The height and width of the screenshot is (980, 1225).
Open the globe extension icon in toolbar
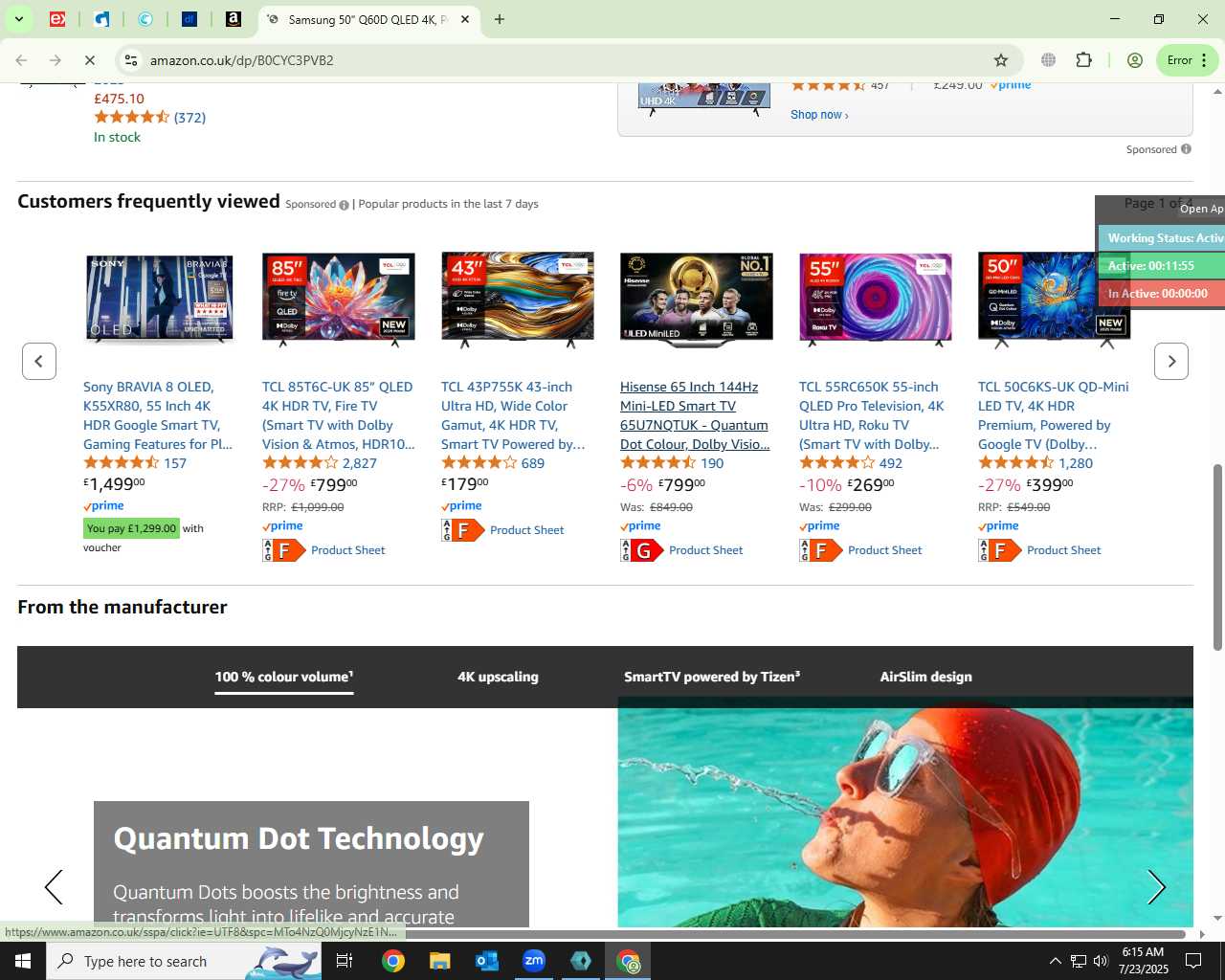point(1049,60)
